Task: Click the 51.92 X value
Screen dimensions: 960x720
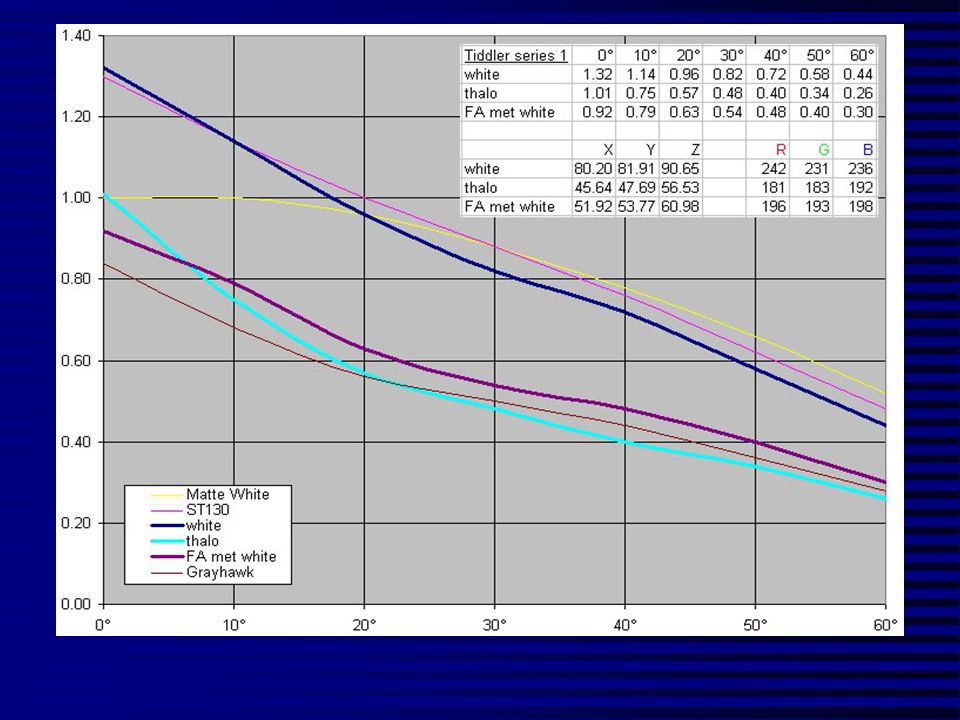Action: (593, 206)
